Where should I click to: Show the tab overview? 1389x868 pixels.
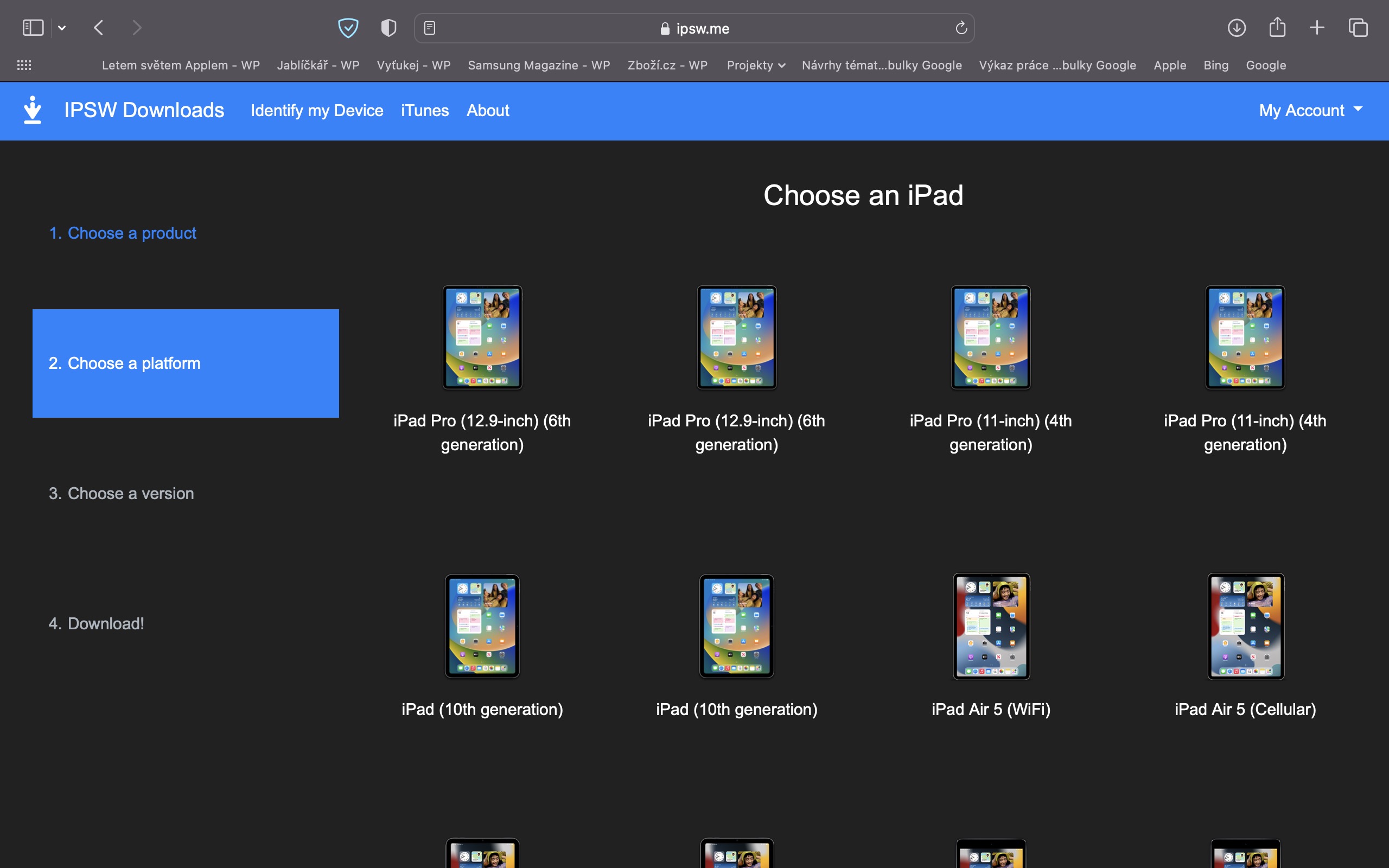click(1358, 28)
